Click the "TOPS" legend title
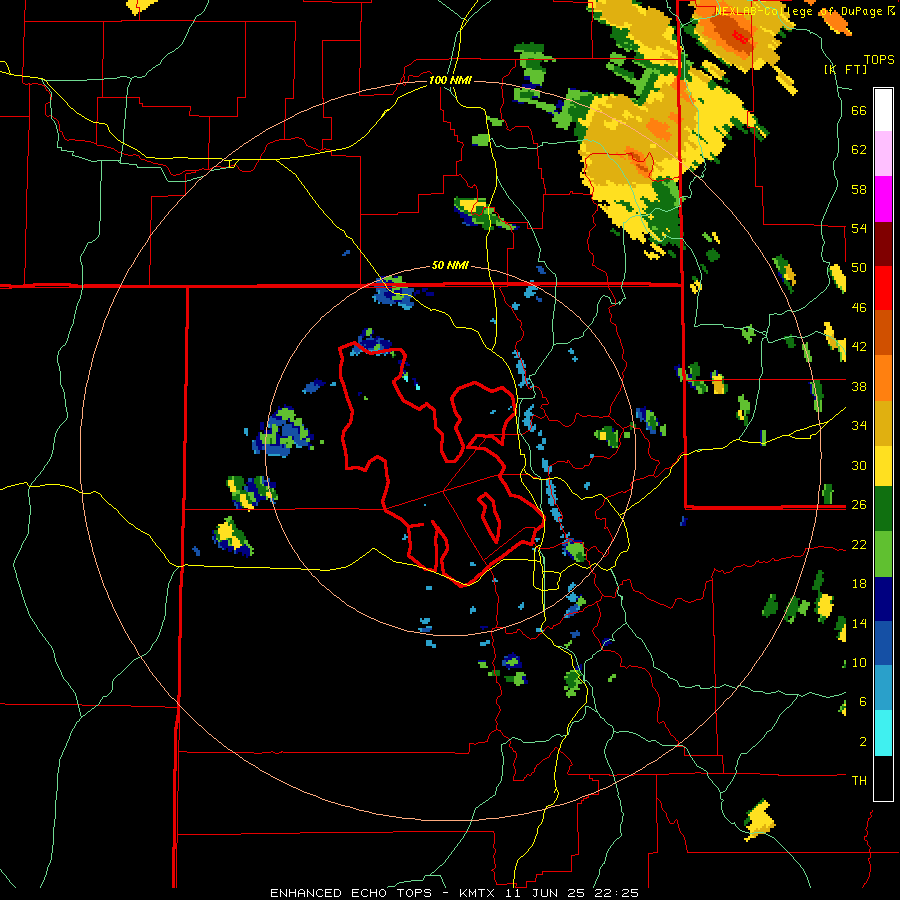The width and height of the screenshot is (900, 900). (x=879, y=60)
